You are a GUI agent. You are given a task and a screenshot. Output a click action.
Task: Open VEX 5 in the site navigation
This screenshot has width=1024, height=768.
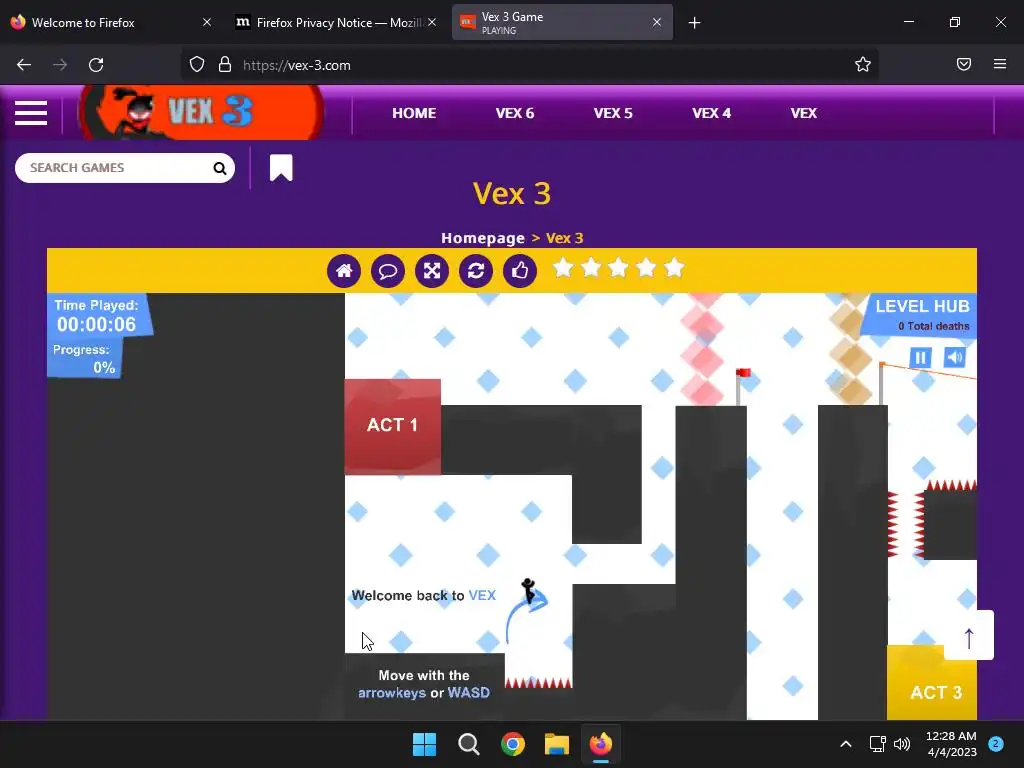(x=613, y=113)
